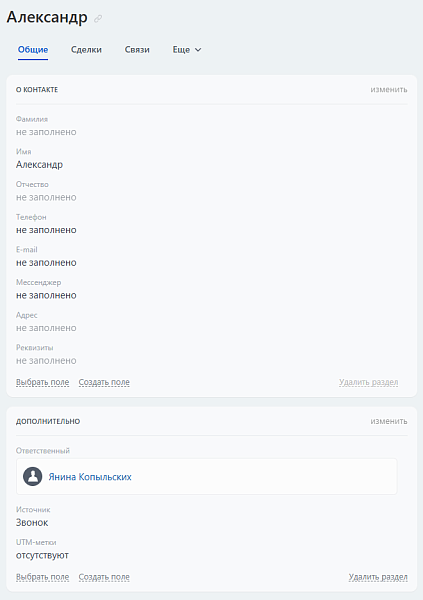Click the UTM-метки value отсутствуют

[x=42, y=555]
